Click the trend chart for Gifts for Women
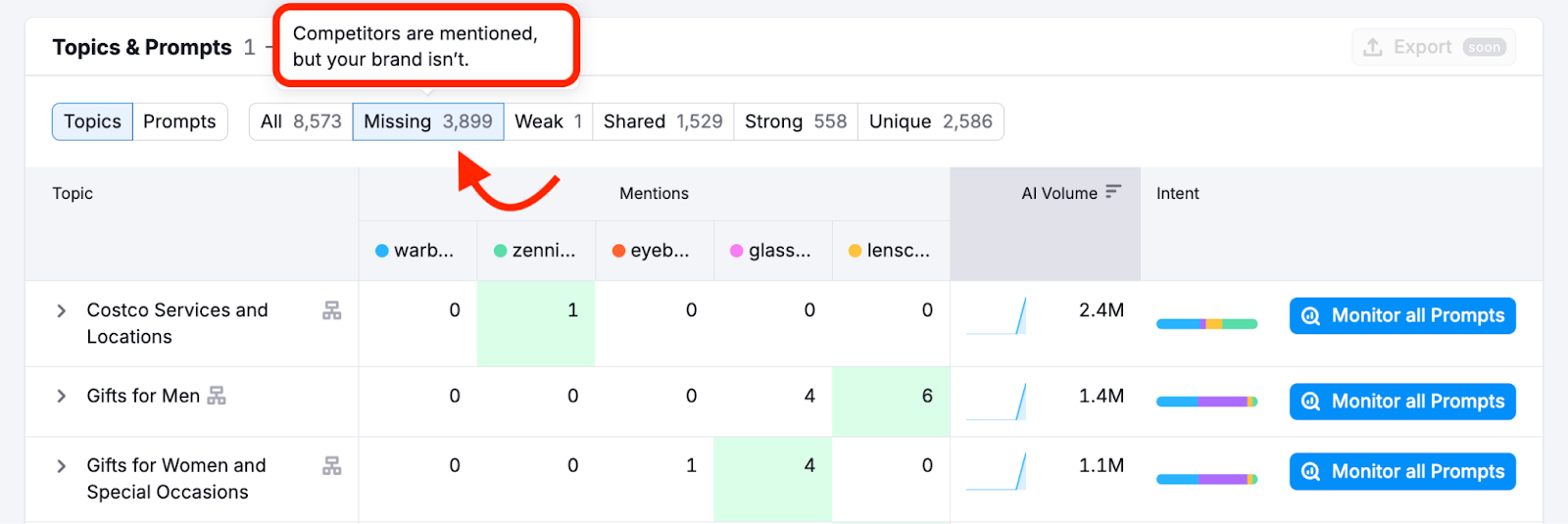Screen dimensions: 1568x524 997,471
